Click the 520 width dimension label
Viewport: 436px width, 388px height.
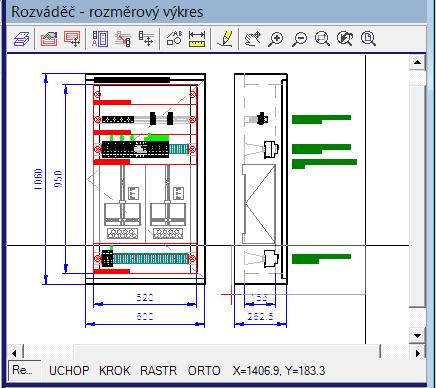pyautogui.click(x=145, y=297)
